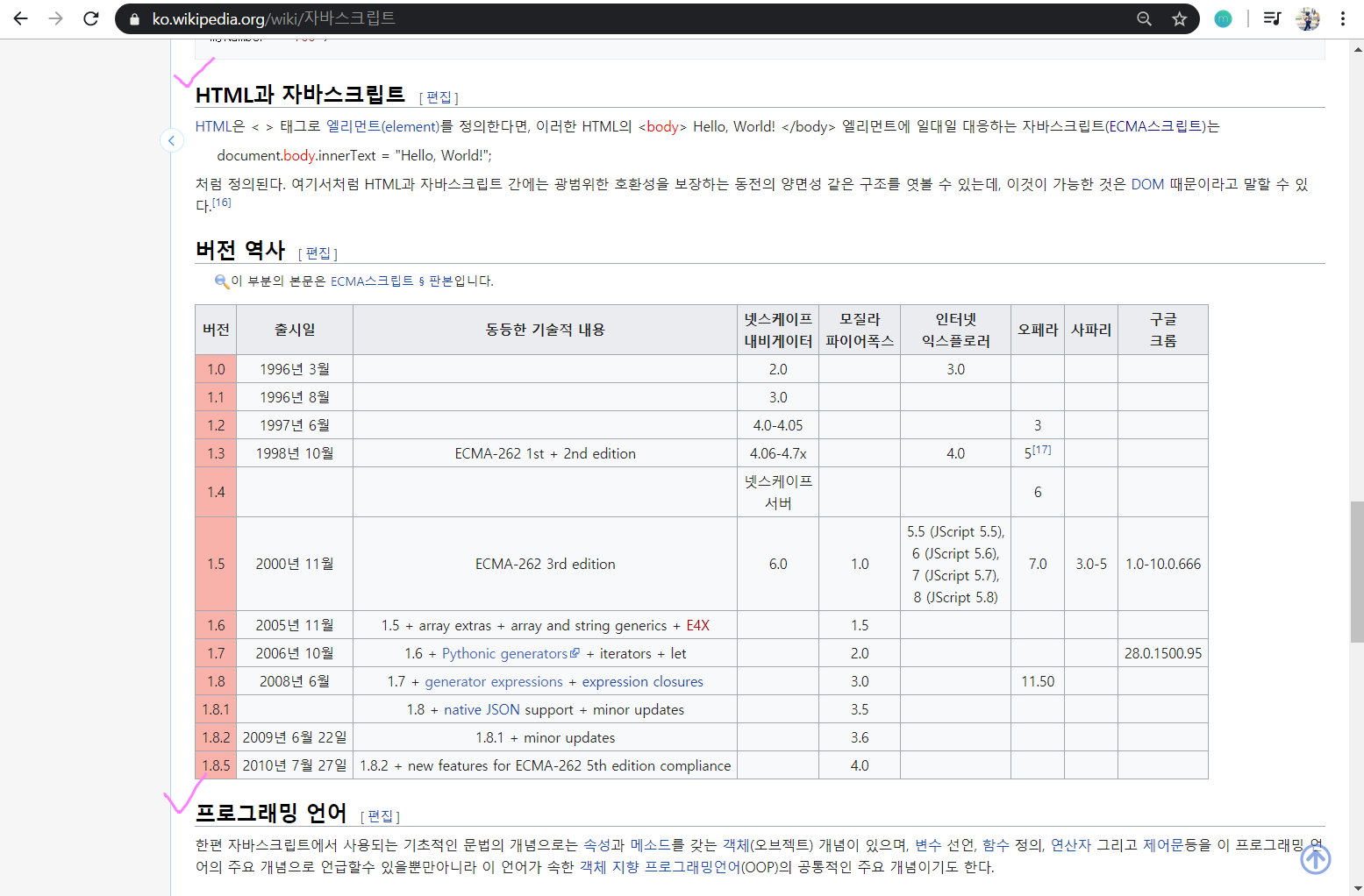Image resolution: width=1364 pixels, height=896 pixels.
Task: Click the 버전 column header
Action: pos(216,330)
